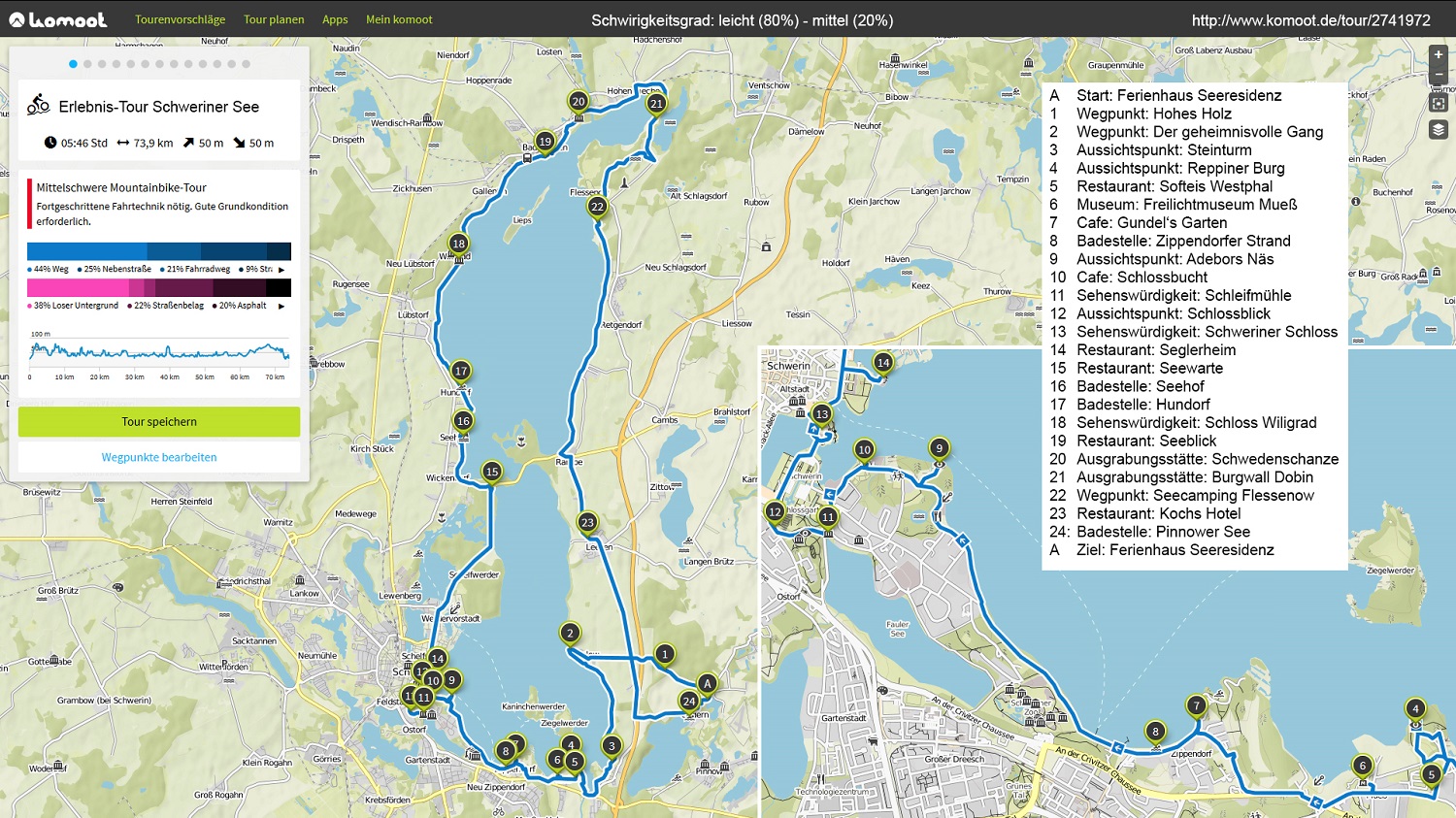Switch to the third carousel dot
This screenshot has width=1456, height=818.
click(x=102, y=64)
